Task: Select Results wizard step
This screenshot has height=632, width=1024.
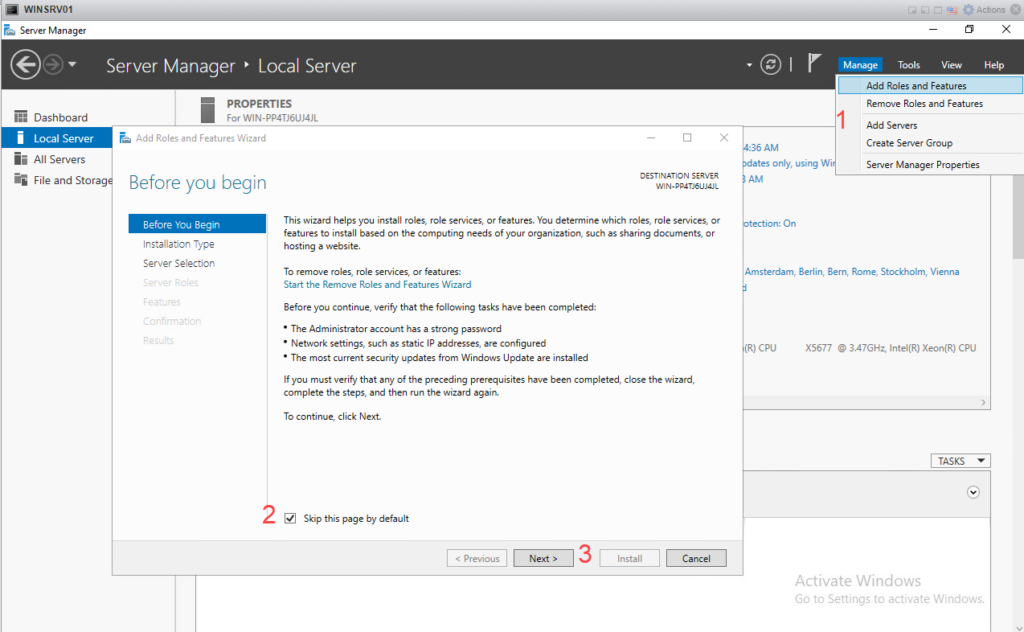Action: point(158,340)
